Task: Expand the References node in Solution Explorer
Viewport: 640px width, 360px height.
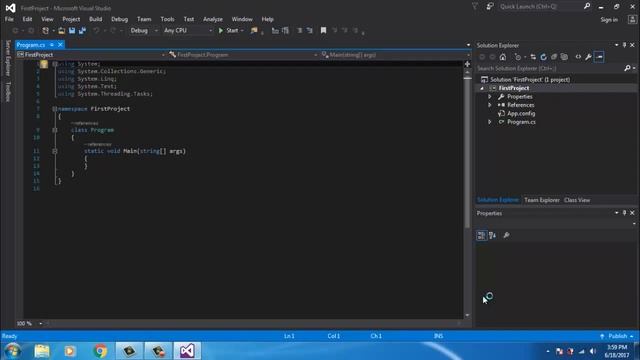Action: pyautogui.click(x=490, y=105)
